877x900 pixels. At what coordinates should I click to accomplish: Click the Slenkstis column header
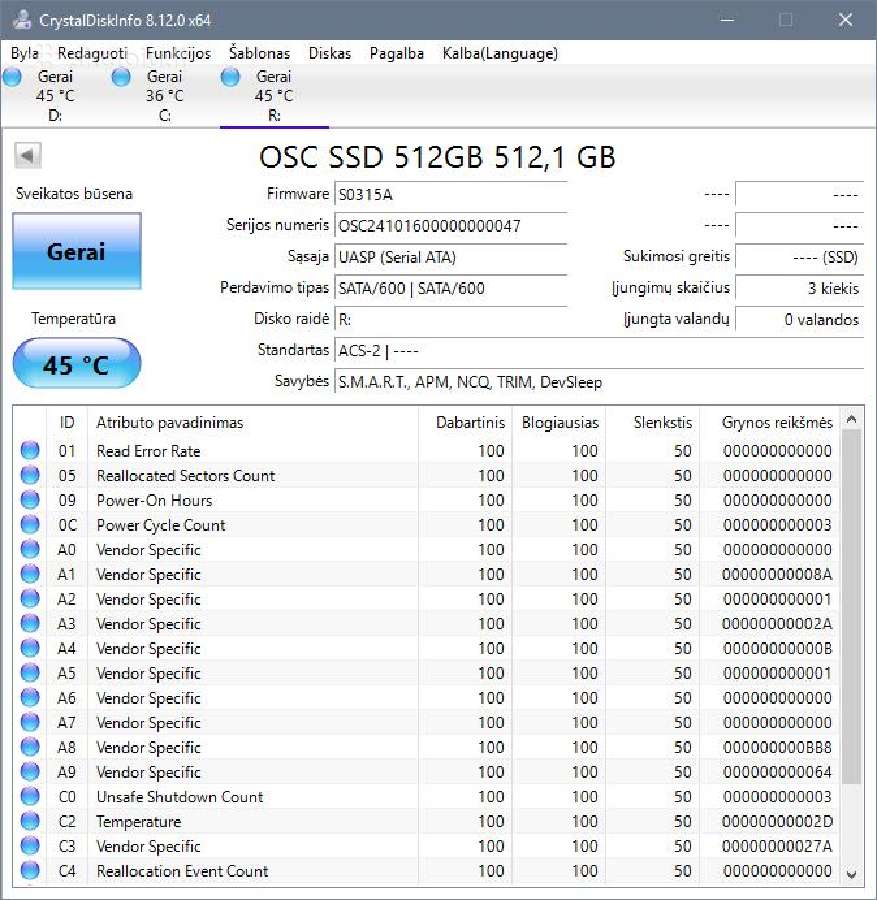662,422
